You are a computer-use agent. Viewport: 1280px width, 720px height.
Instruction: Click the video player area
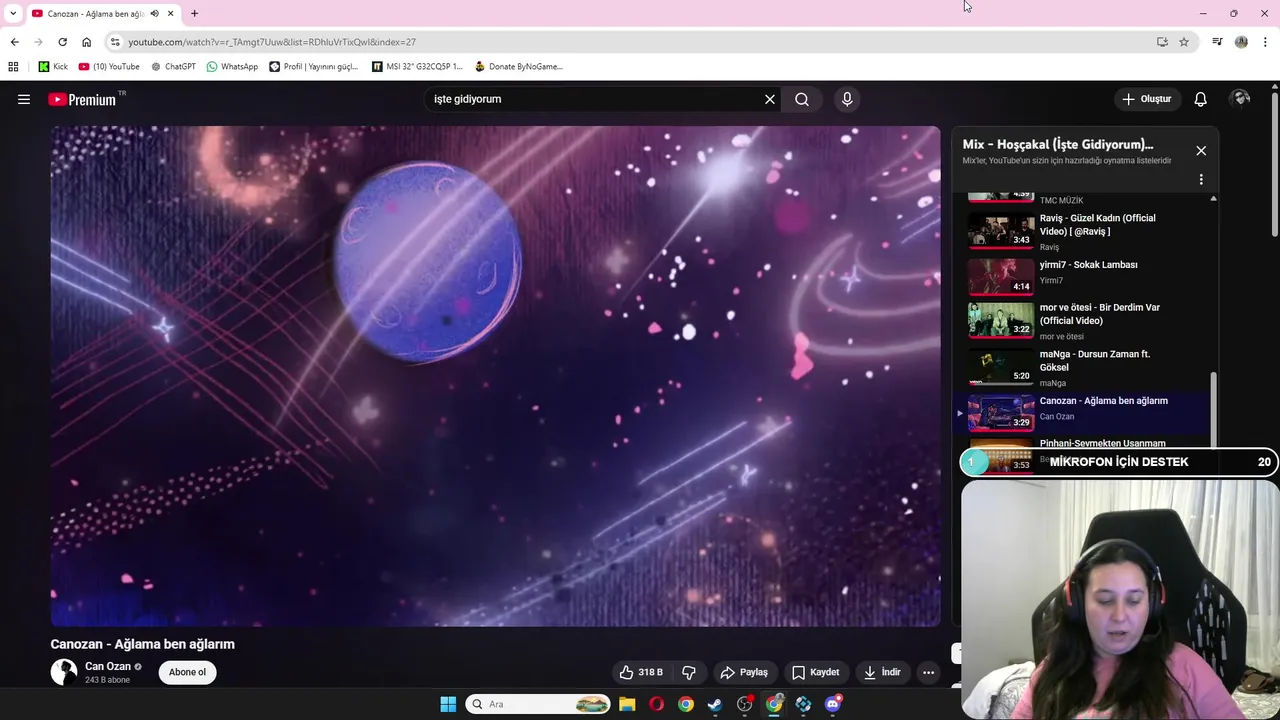[496, 376]
